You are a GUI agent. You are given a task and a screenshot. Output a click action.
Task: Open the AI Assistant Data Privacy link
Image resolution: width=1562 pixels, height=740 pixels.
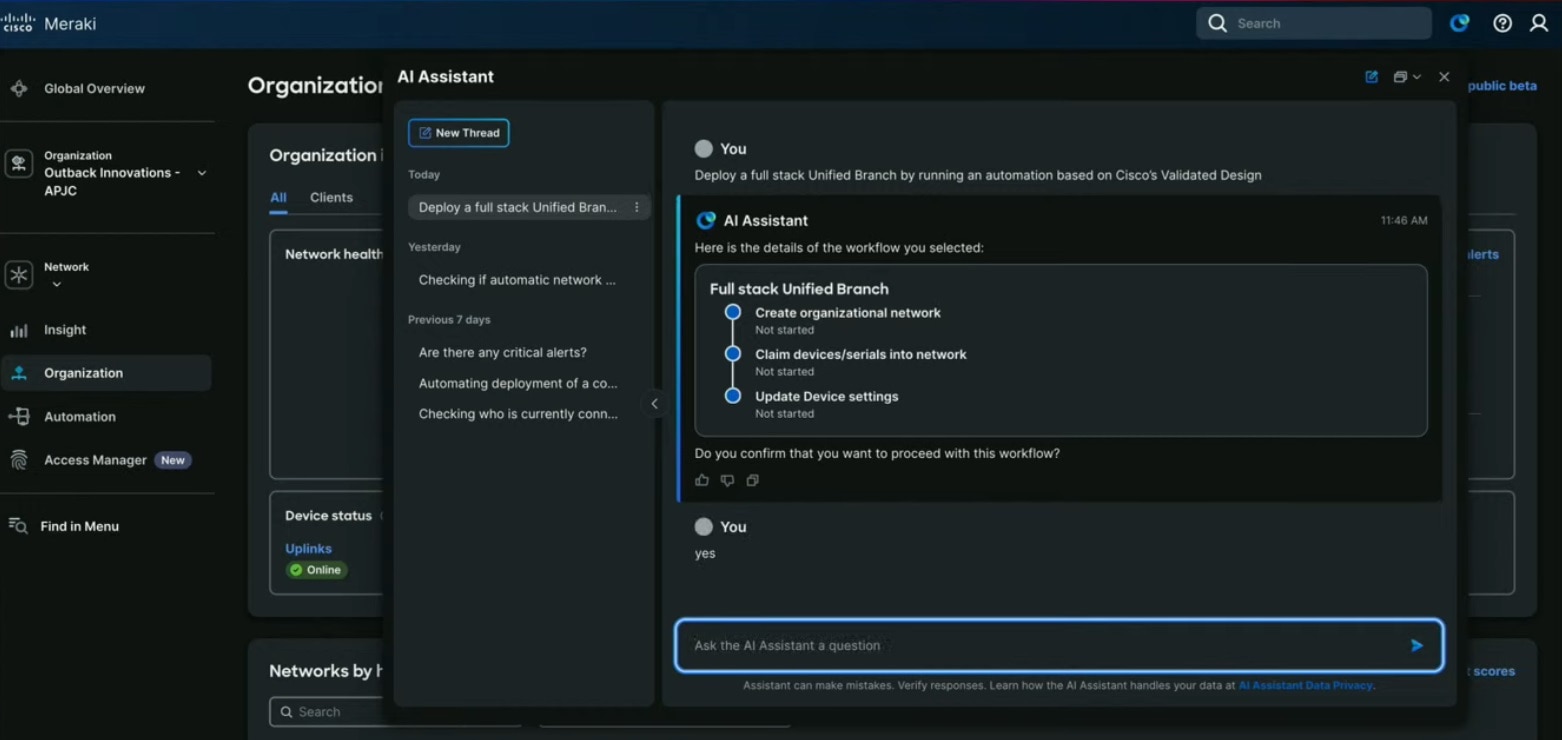pos(1305,686)
